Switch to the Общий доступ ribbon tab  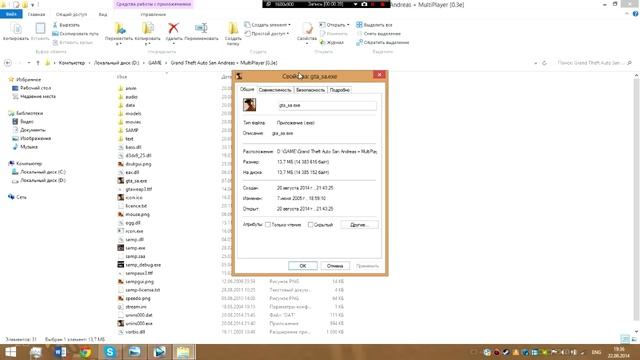coord(71,14)
